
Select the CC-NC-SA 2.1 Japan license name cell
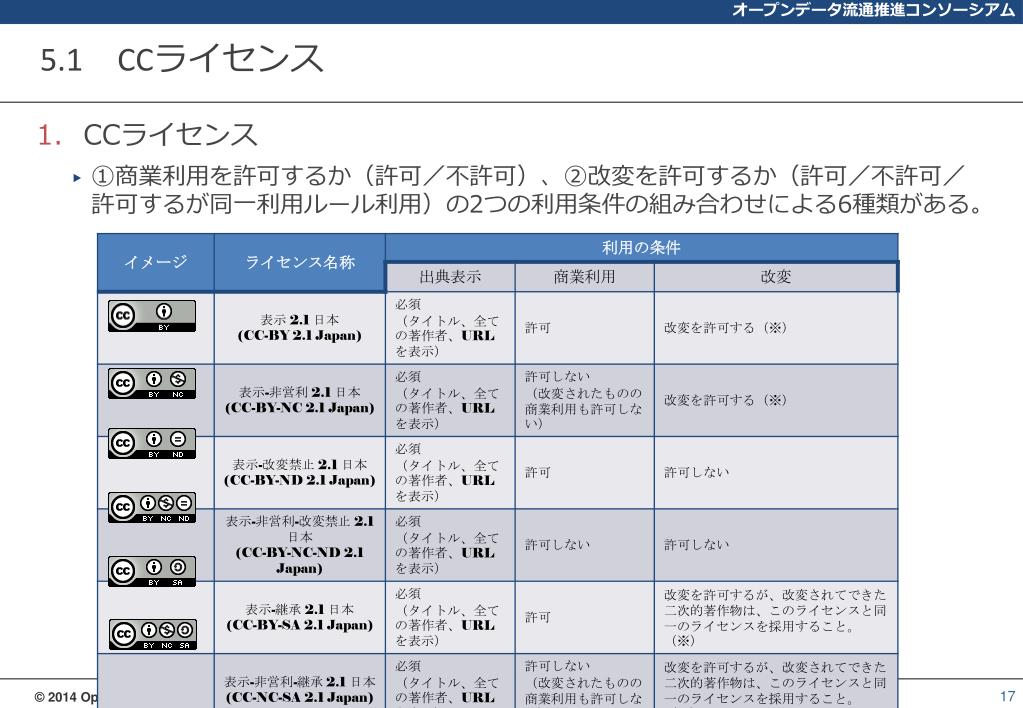[x=299, y=681]
